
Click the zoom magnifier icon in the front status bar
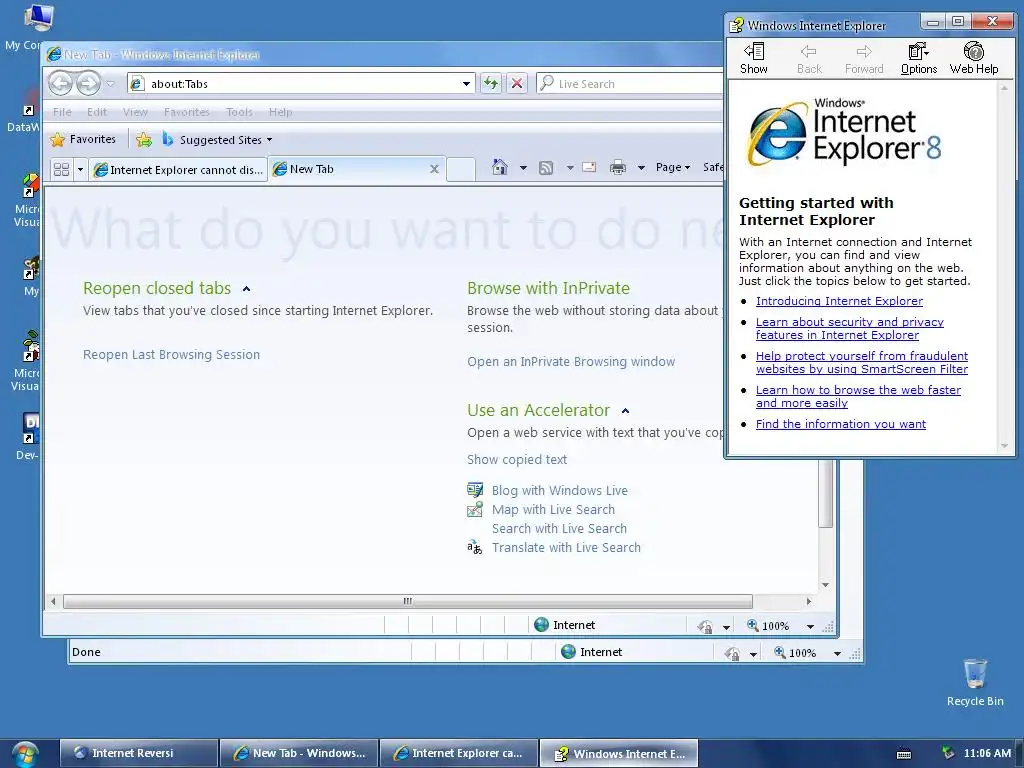pyautogui.click(x=752, y=625)
